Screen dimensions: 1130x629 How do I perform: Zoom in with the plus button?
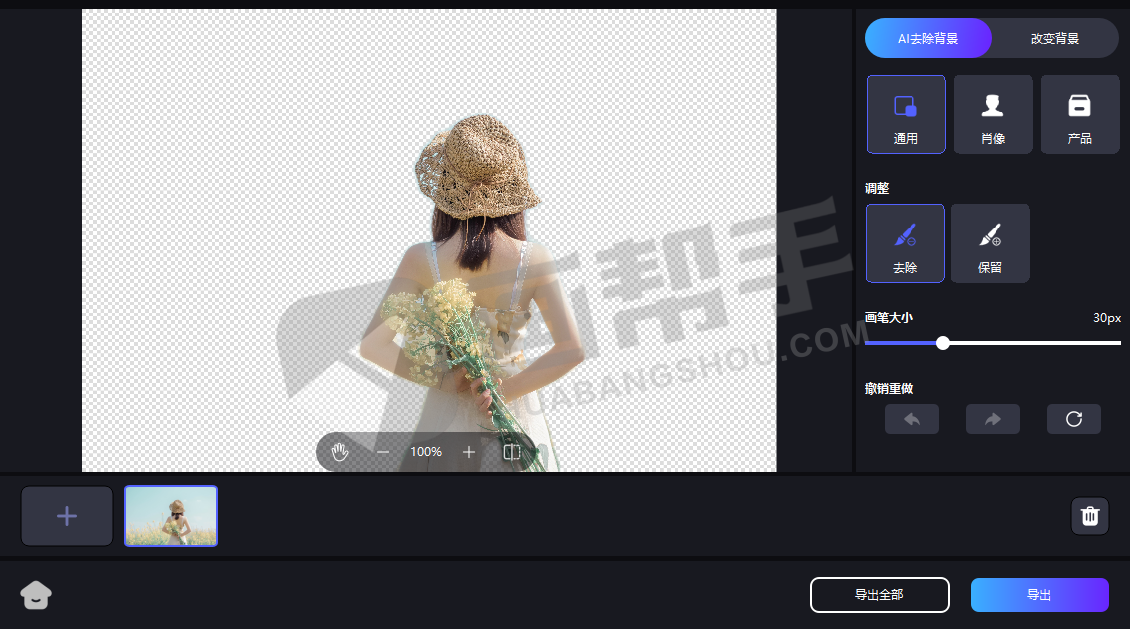[469, 452]
